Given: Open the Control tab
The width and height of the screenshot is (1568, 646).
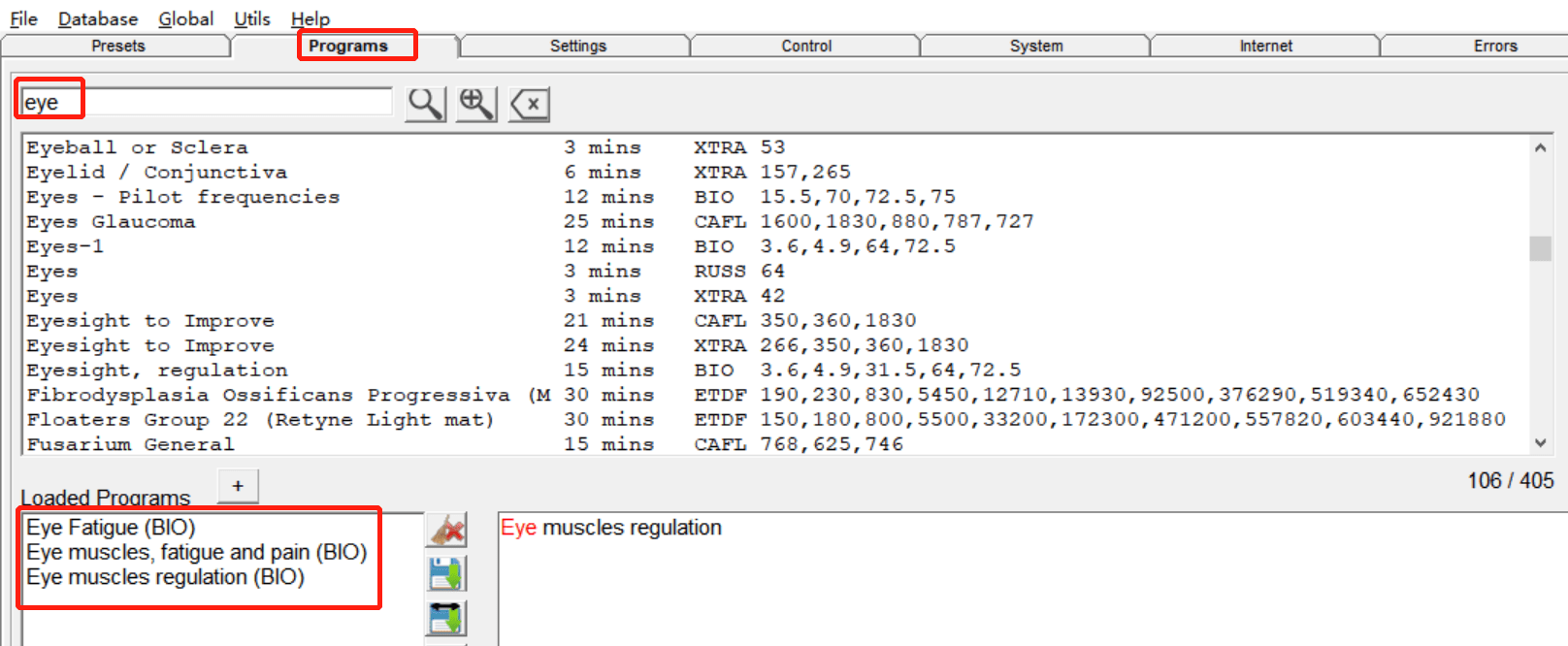Looking at the screenshot, I should [x=806, y=46].
